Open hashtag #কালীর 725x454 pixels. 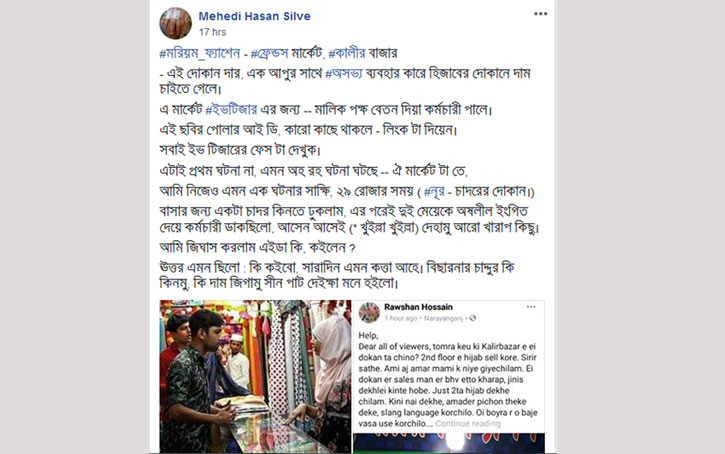click(347, 54)
